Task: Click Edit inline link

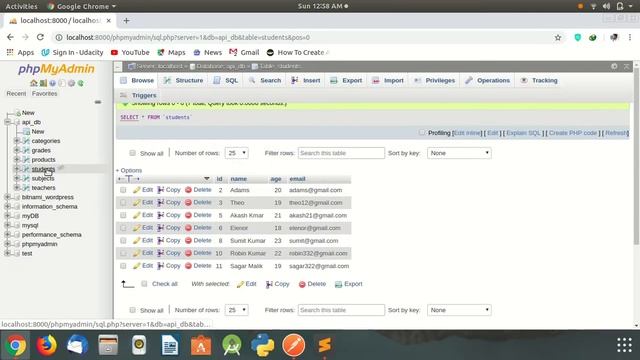Action: tap(467, 133)
